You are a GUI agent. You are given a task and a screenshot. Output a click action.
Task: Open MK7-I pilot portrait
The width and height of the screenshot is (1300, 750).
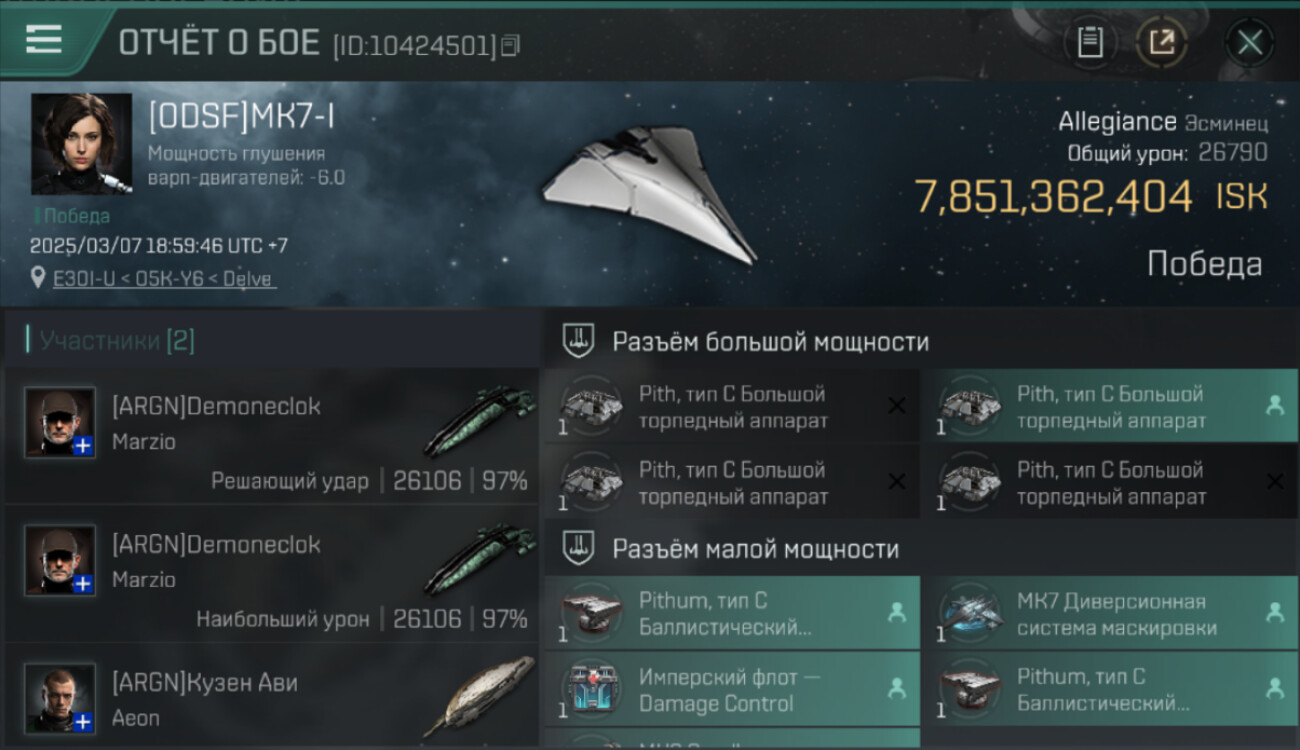pyautogui.click(x=81, y=144)
